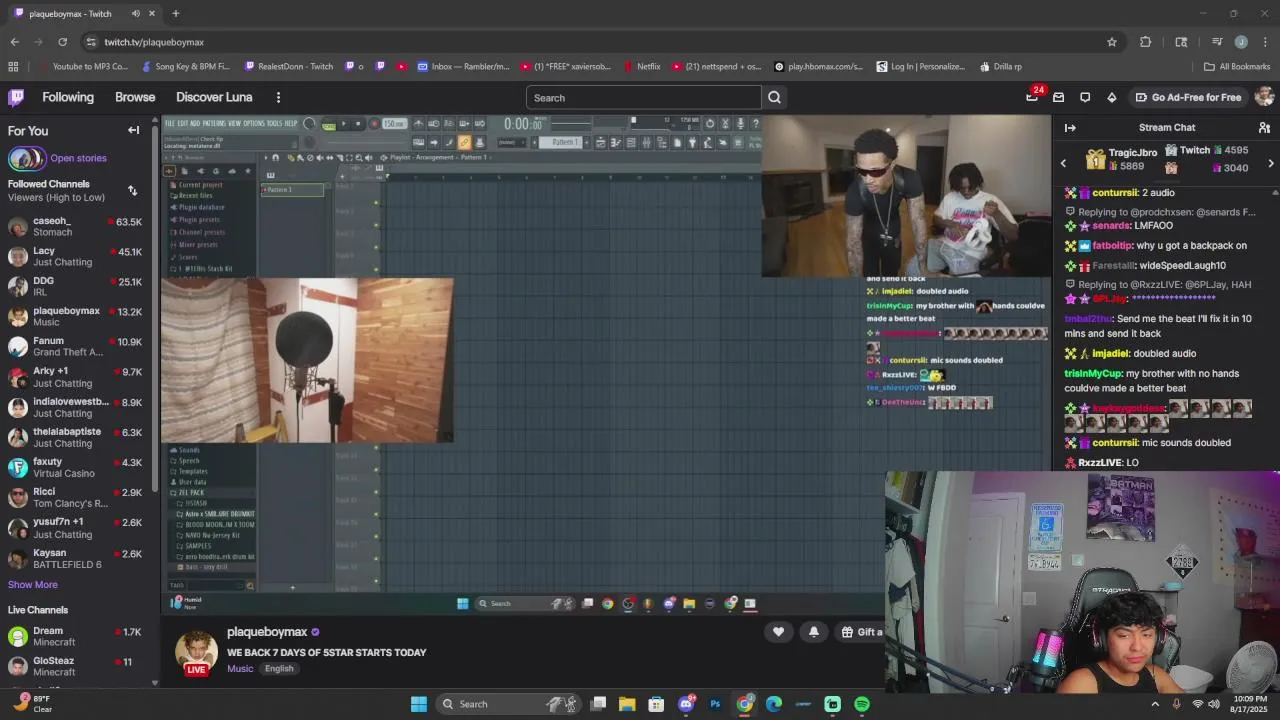Open caseoh_ channel in sidebar
The height and width of the screenshot is (720, 1280).
tap(76, 226)
